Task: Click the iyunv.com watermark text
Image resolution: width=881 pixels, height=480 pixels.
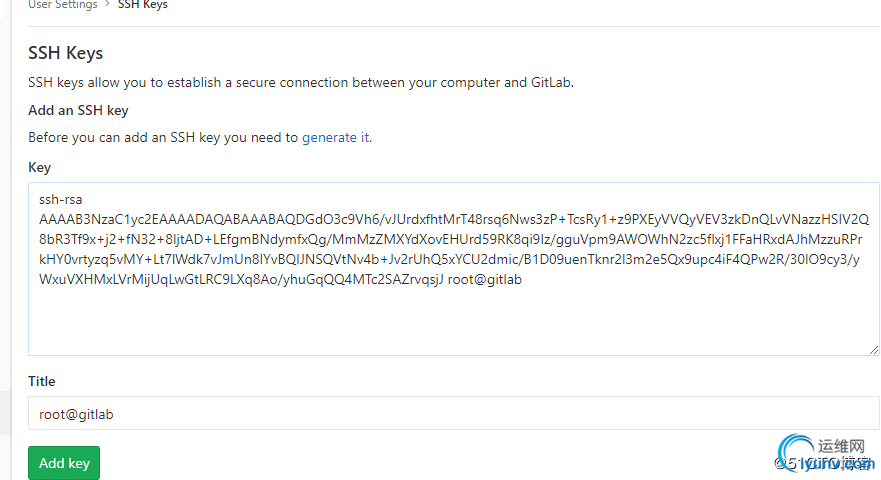Action: (836, 464)
